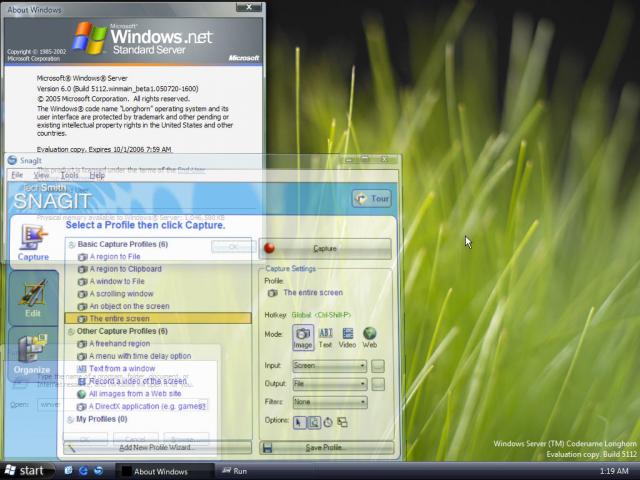Open the Organize section in SnagIt sidebar
The image size is (640, 480).
pos(32,353)
